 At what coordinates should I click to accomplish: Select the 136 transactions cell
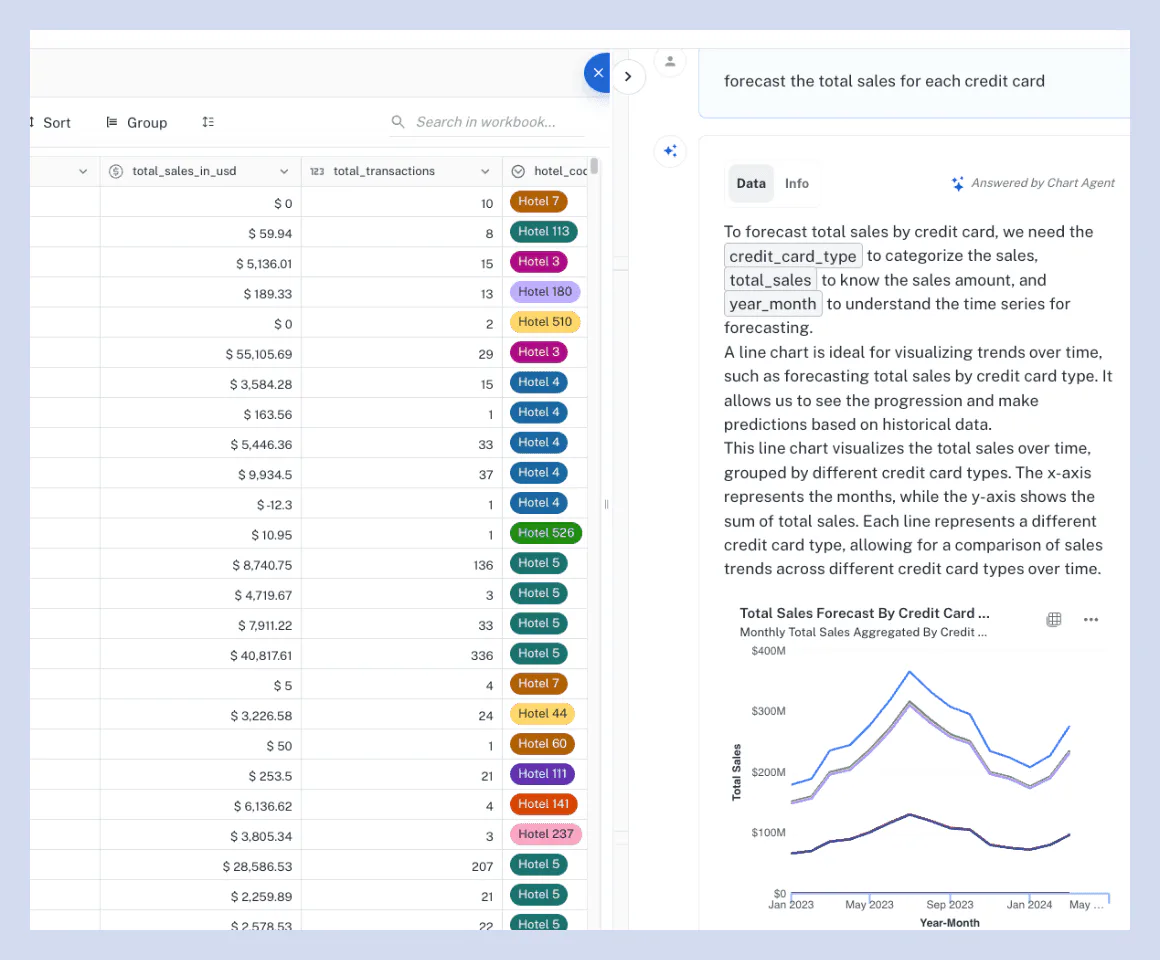tap(402, 566)
